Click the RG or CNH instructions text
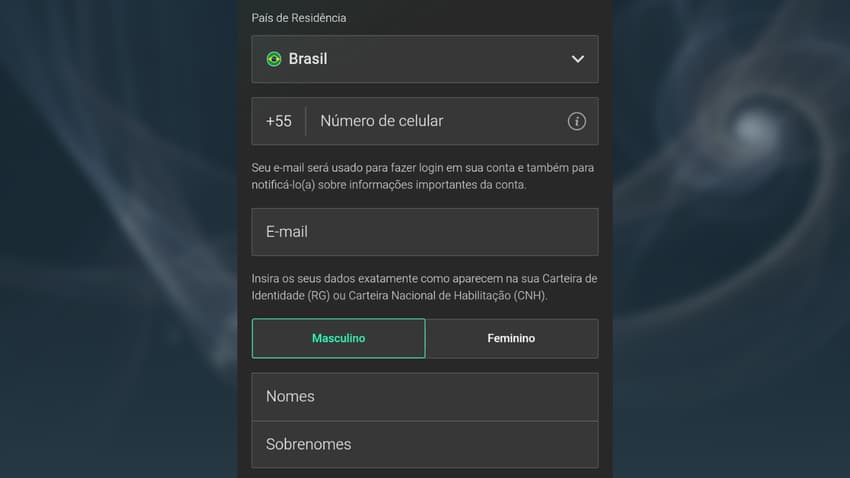This screenshot has height=478, width=850. pyautogui.click(x=424, y=287)
